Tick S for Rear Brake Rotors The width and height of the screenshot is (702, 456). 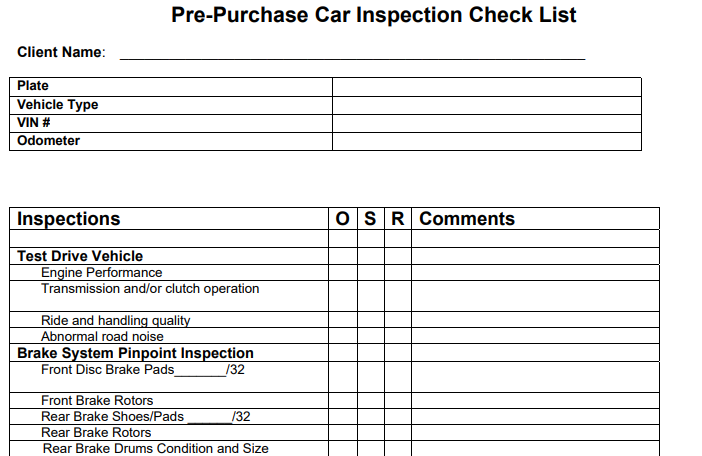371,433
